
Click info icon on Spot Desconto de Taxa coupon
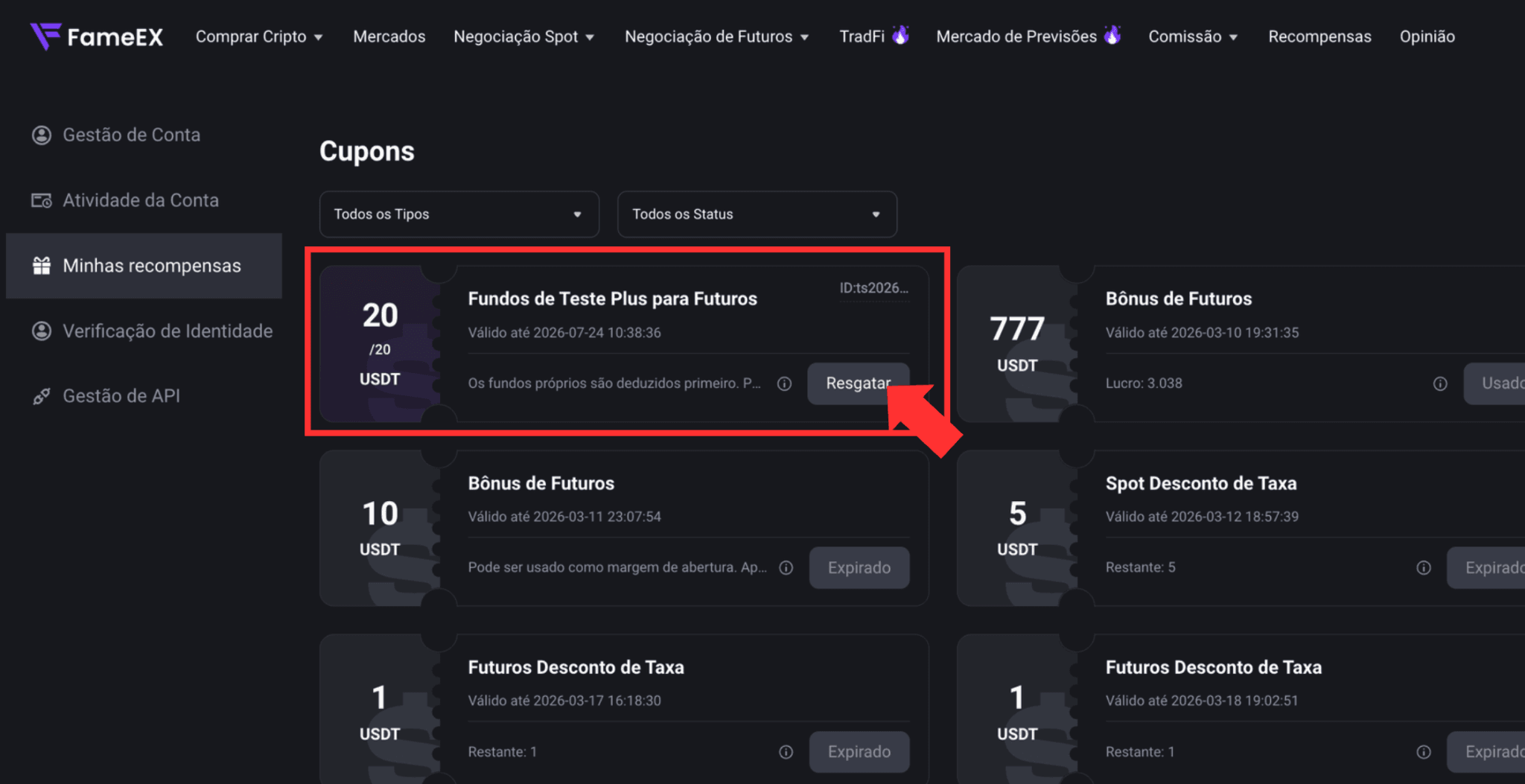pyautogui.click(x=1423, y=567)
